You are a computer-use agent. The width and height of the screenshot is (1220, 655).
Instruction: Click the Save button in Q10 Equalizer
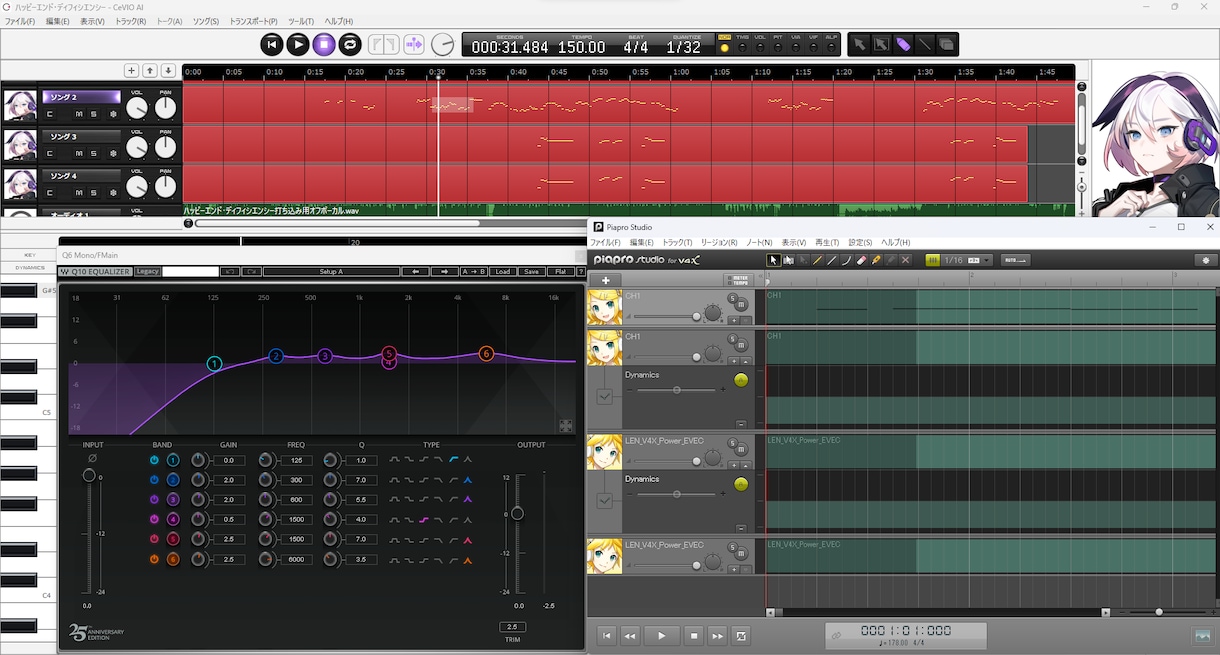pyautogui.click(x=532, y=272)
